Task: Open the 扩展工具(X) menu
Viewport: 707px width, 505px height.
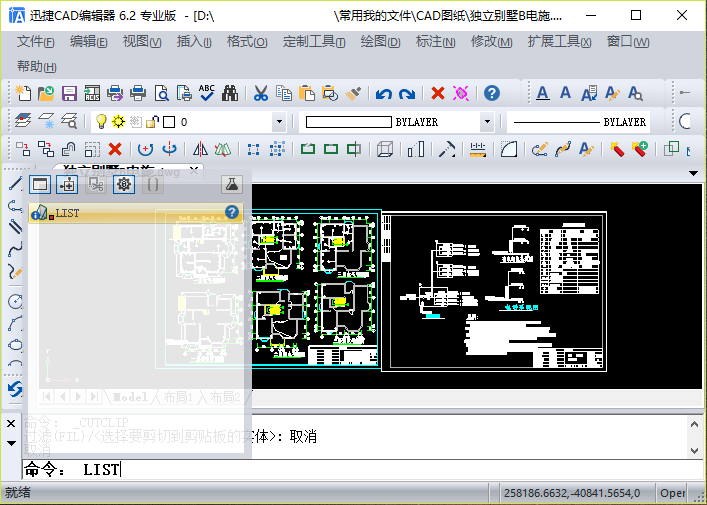Action: [x=559, y=42]
